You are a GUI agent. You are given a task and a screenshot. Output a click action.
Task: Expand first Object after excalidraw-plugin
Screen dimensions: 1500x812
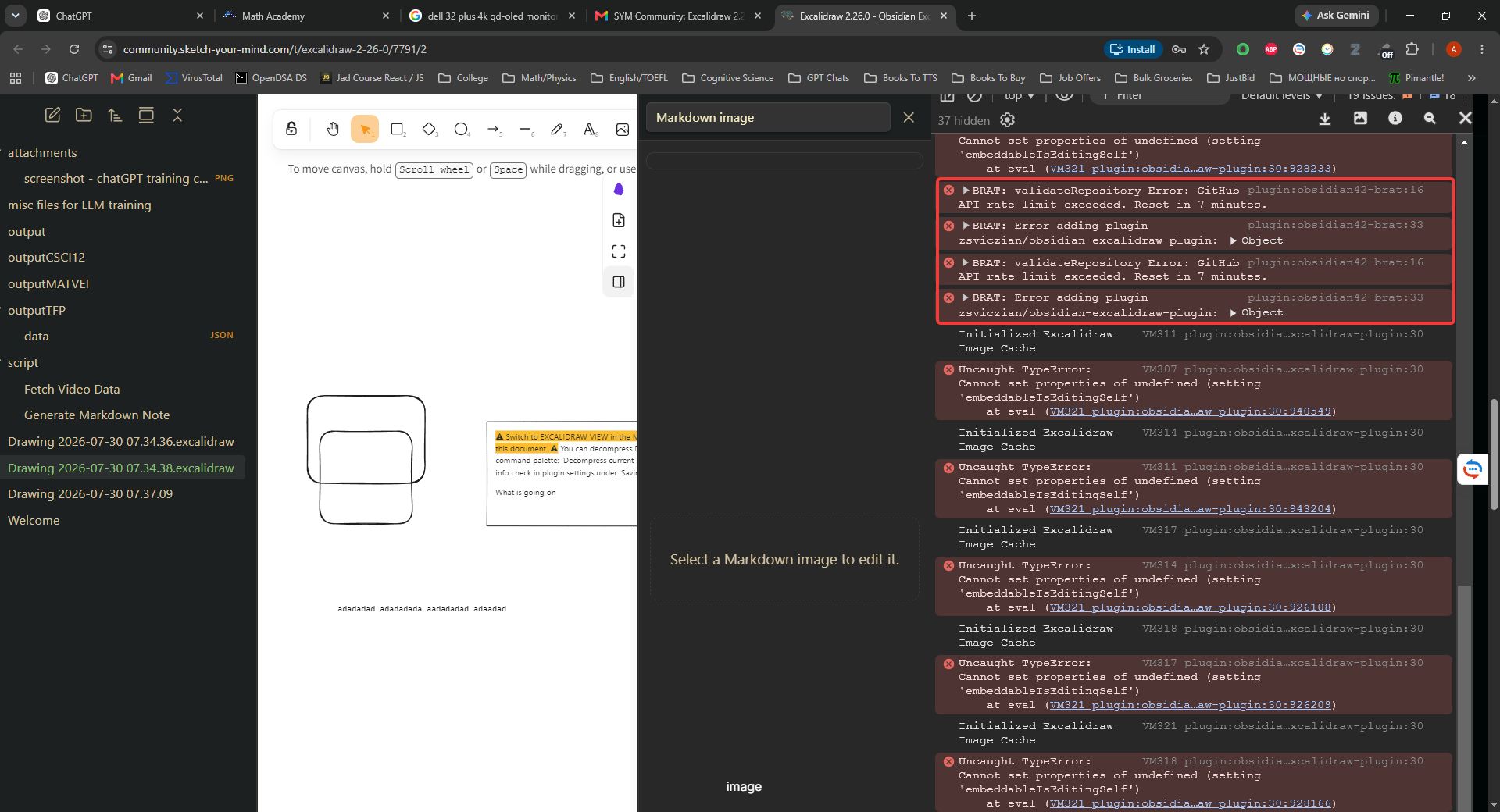click(1234, 241)
